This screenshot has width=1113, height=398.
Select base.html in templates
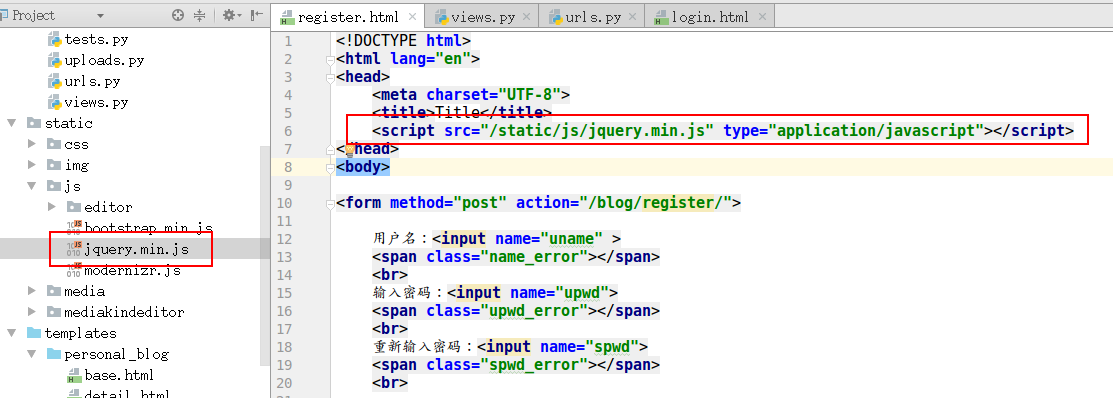[x=119, y=375]
